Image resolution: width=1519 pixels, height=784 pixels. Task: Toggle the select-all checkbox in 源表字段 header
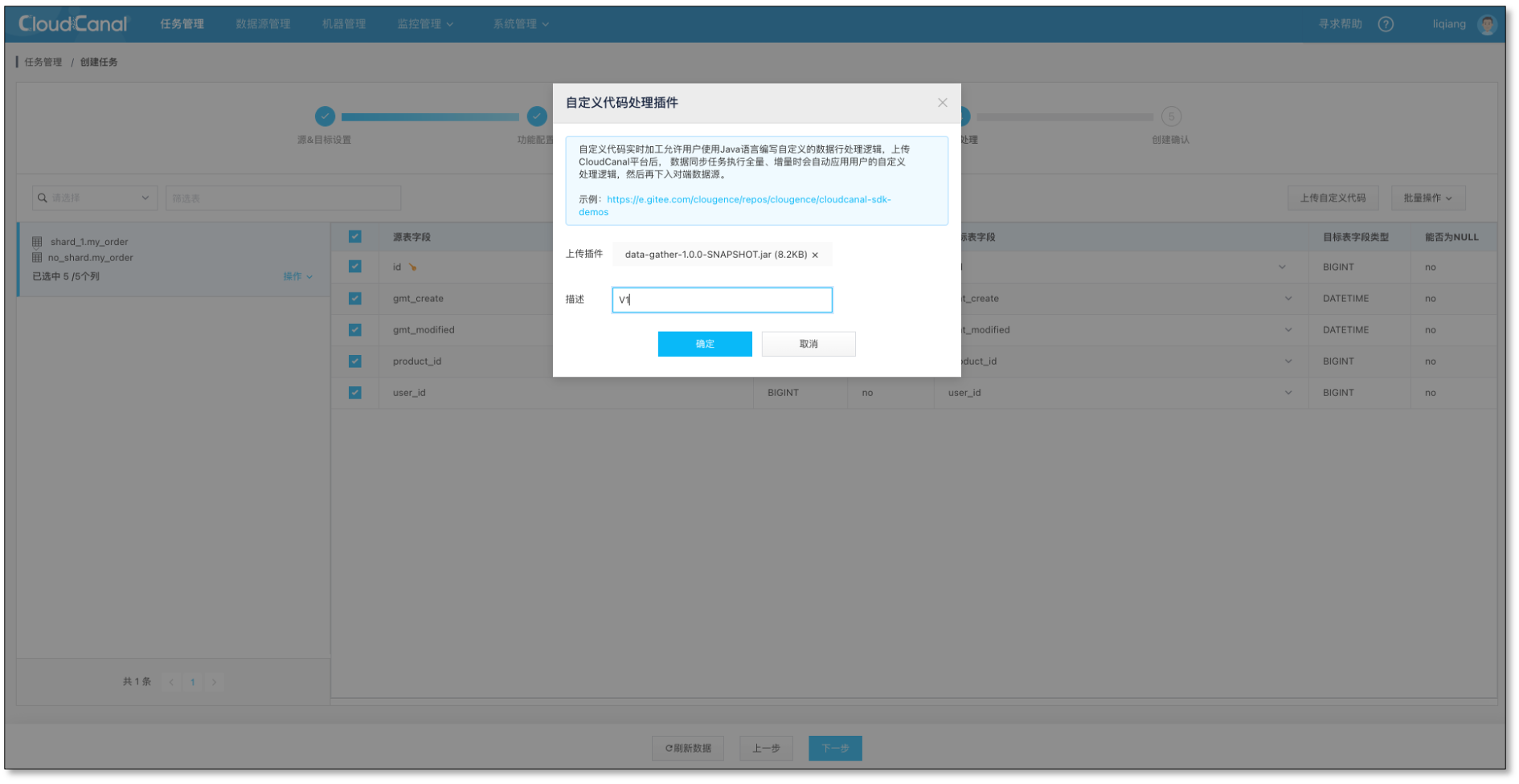coord(354,236)
